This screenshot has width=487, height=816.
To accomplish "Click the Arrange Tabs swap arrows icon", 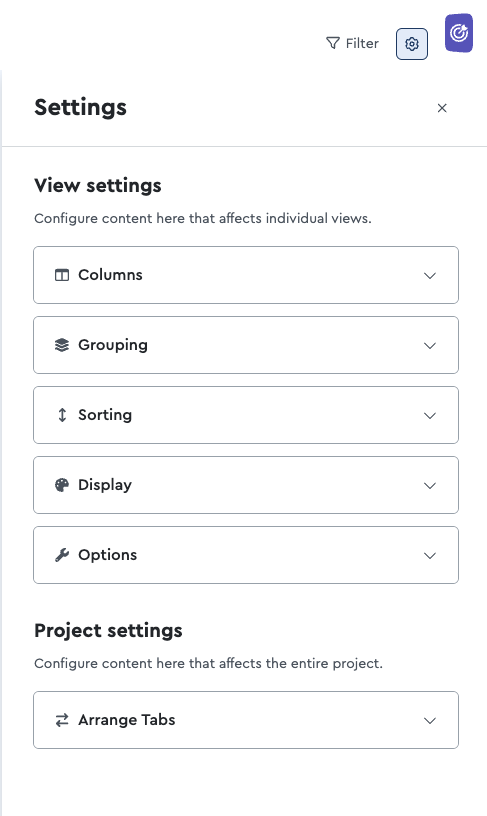I will point(62,720).
